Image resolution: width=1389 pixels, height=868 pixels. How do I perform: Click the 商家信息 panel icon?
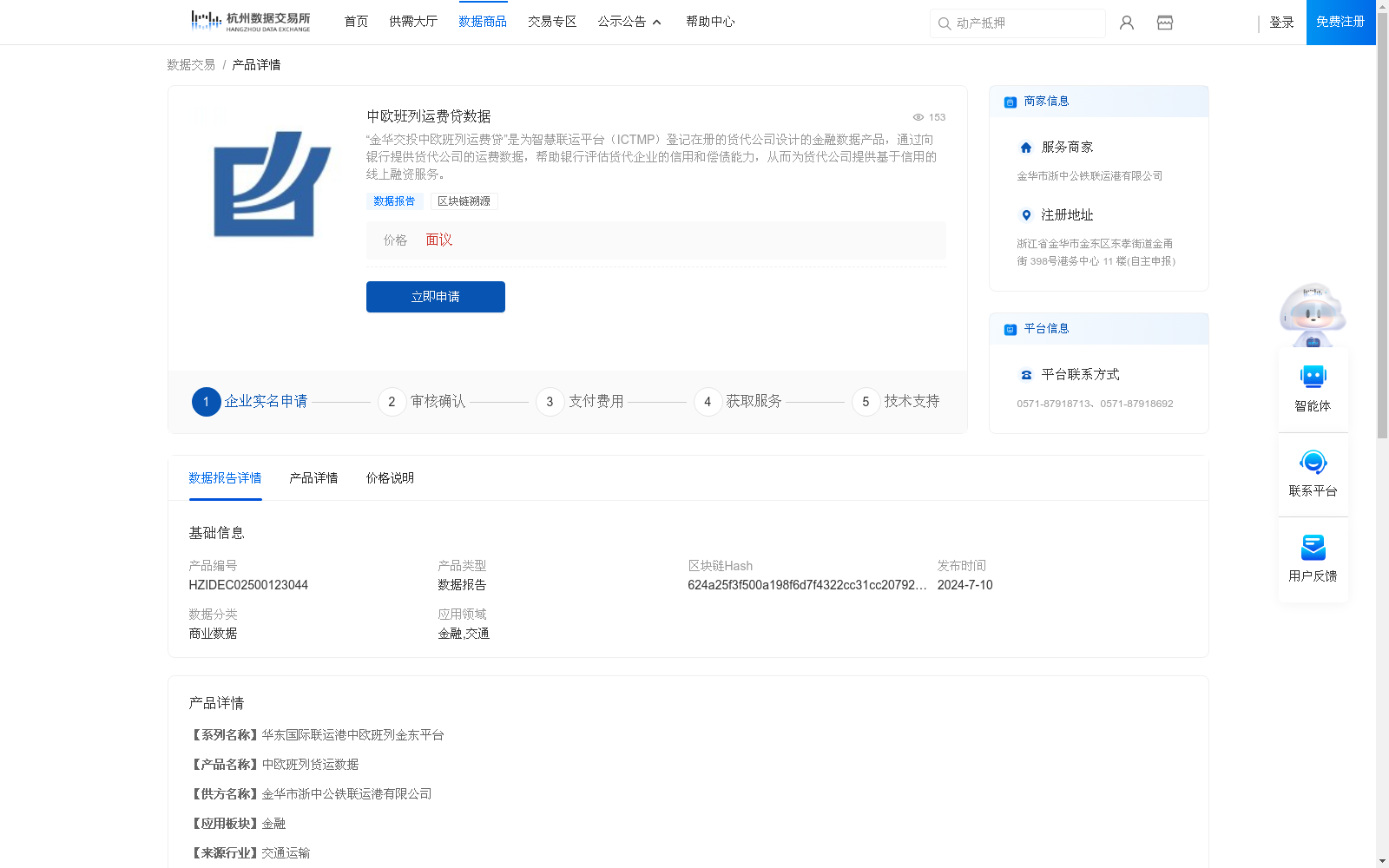[1010, 102]
